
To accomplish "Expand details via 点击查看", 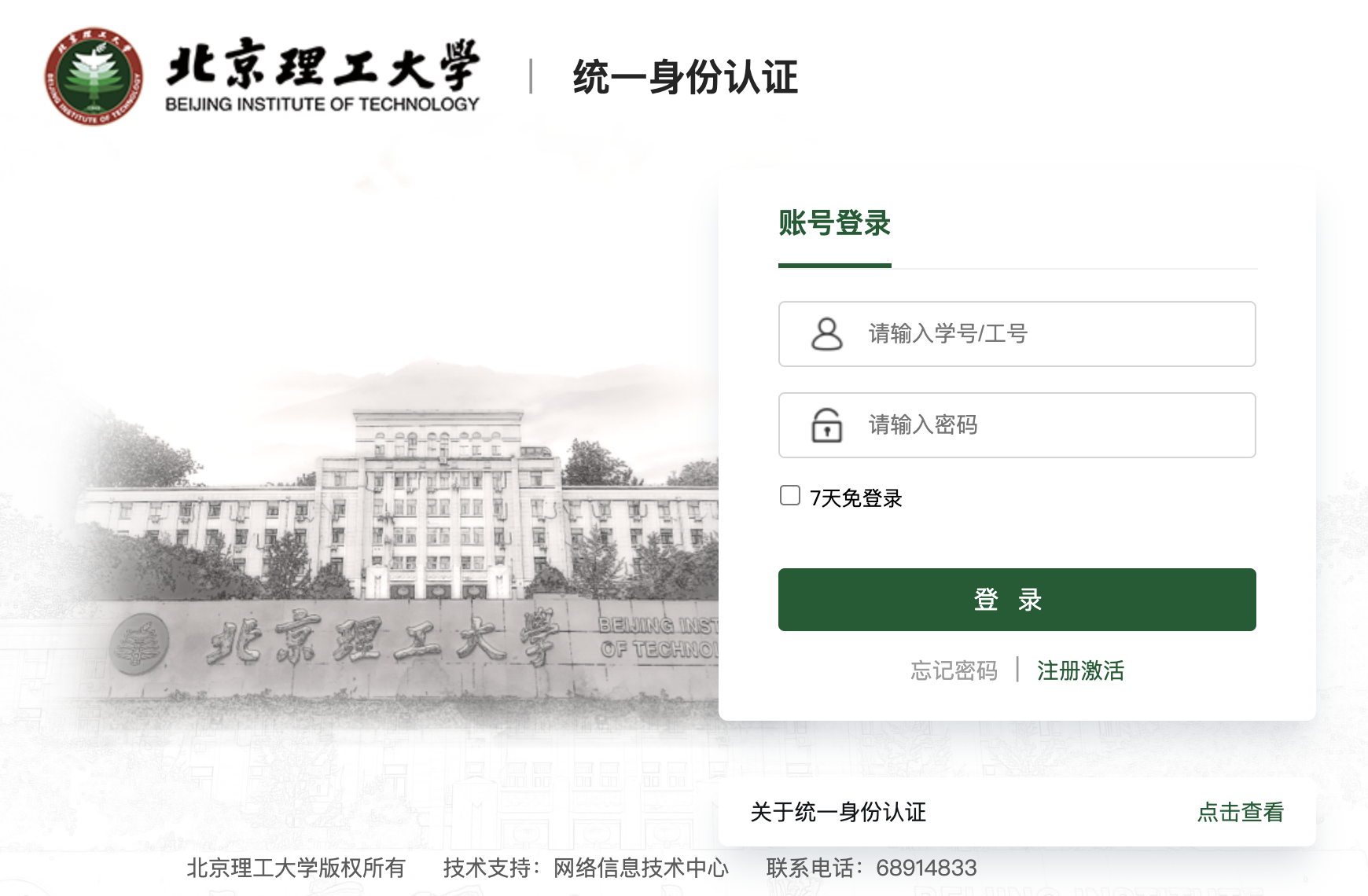I will click(1240, 812).
